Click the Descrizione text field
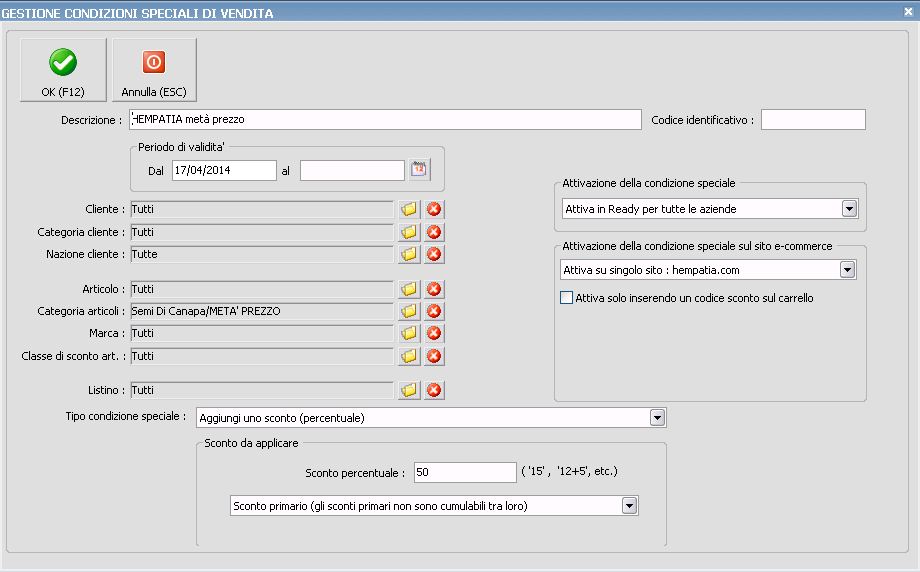The image size is (920, 572). click(x=385, y=120)
